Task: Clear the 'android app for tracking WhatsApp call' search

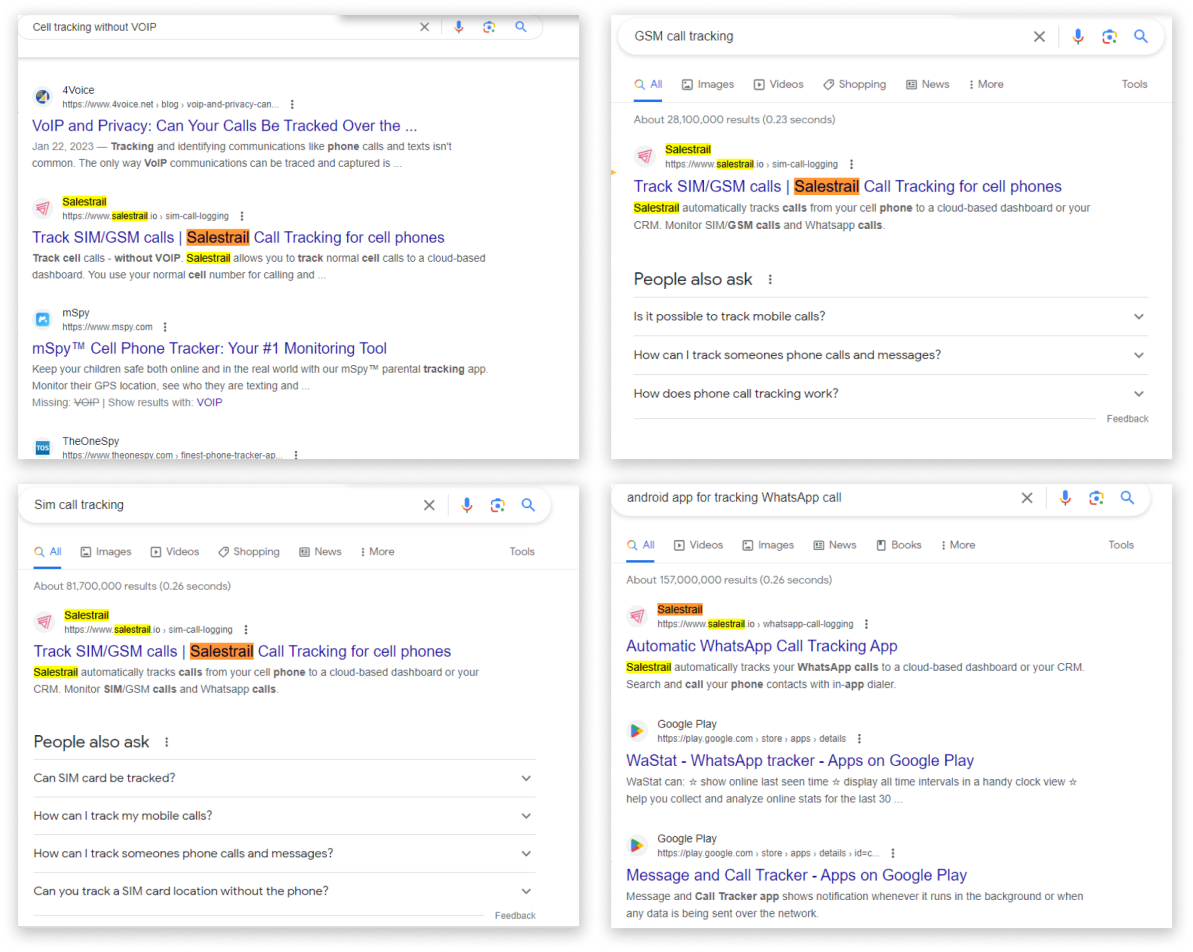Action: tap(1027, 498)
